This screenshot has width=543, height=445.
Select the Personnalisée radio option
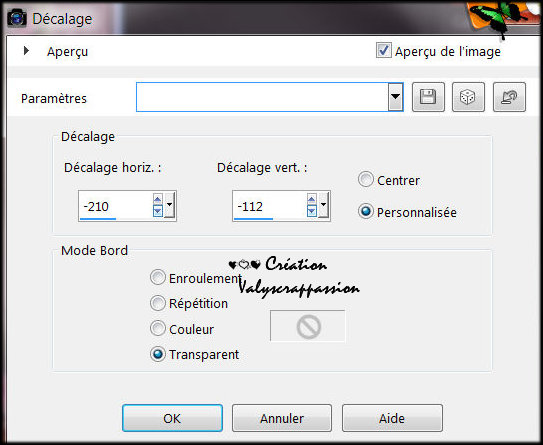366,211
